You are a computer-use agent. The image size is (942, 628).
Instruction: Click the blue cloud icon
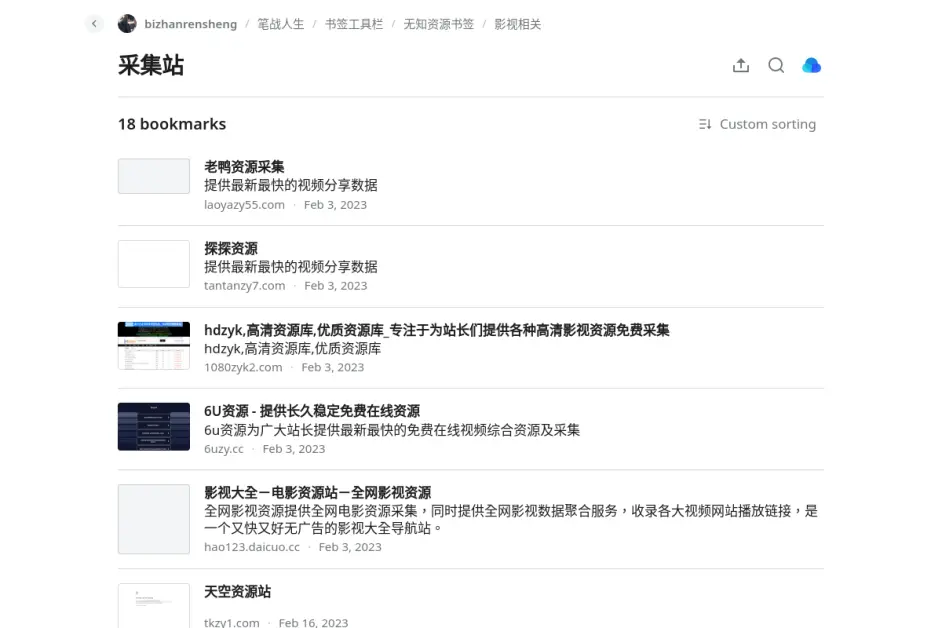[811, 66]
